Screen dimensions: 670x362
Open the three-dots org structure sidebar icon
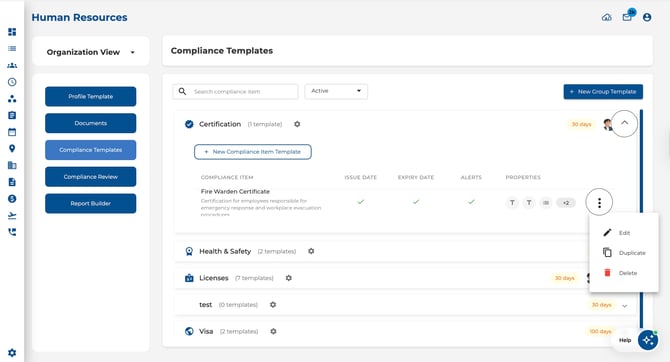[12, 99]
